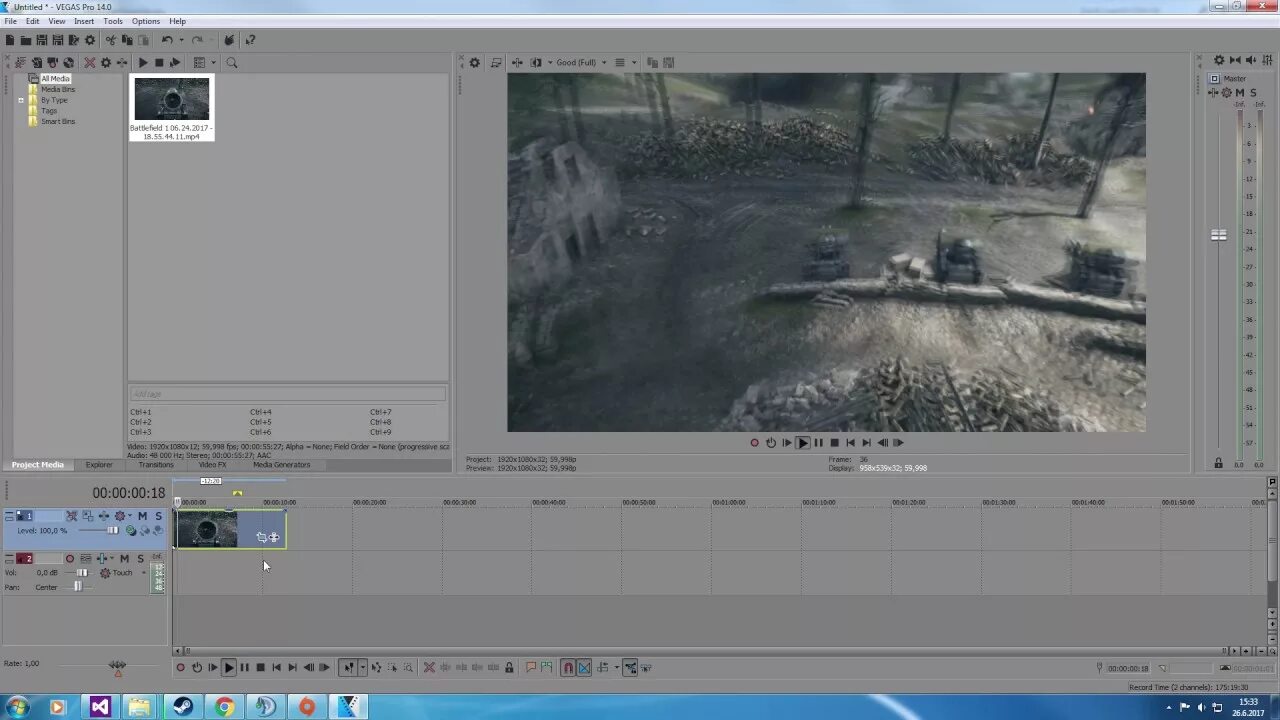Expand the By Type tree node
Viewport: 1280px width, 720px height.
[20, 100]
